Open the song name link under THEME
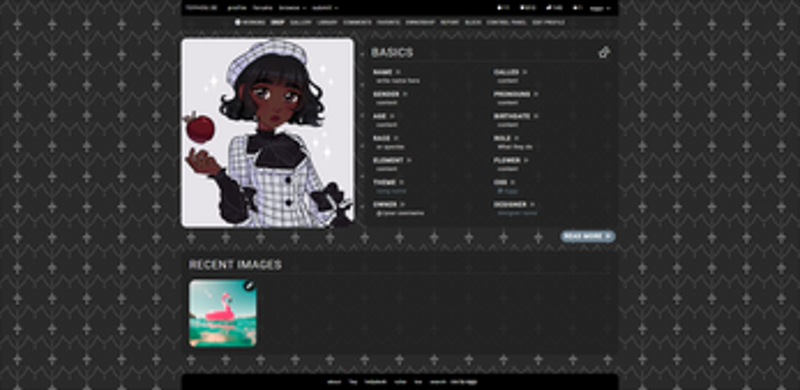The height and width of the screenshot is (390, 800). tap(391, 191)
